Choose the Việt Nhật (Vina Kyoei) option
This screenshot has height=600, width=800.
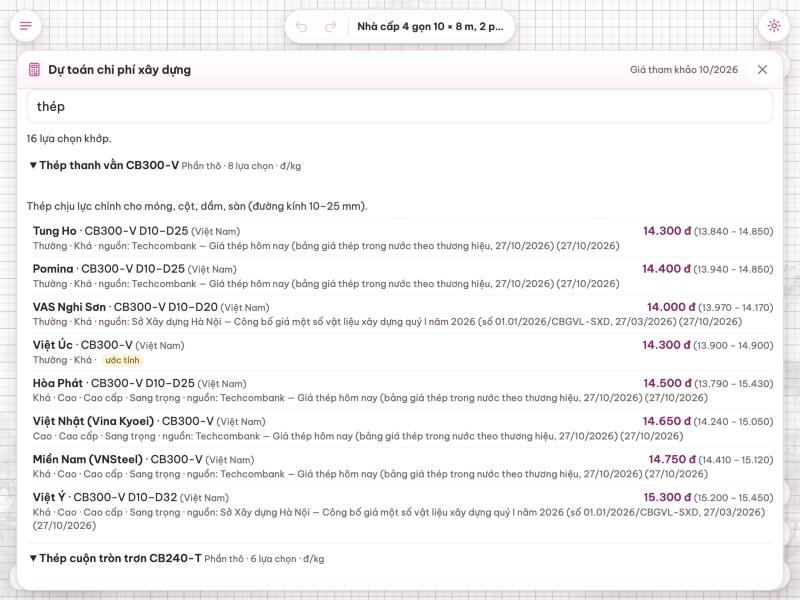(x=403, y=429)
